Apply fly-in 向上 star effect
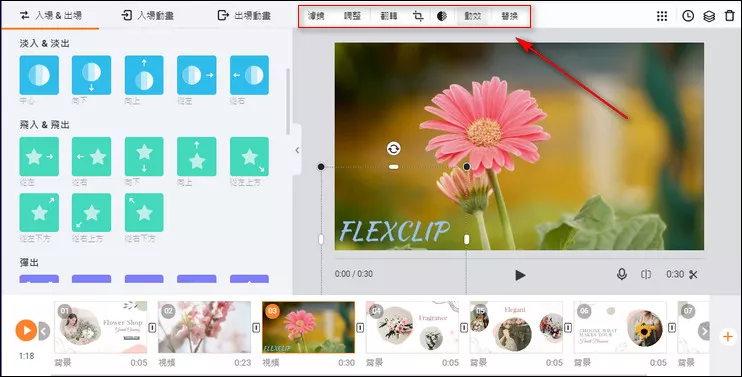The image size is (742, 377). pyautogui.click(x=196, y=157)
